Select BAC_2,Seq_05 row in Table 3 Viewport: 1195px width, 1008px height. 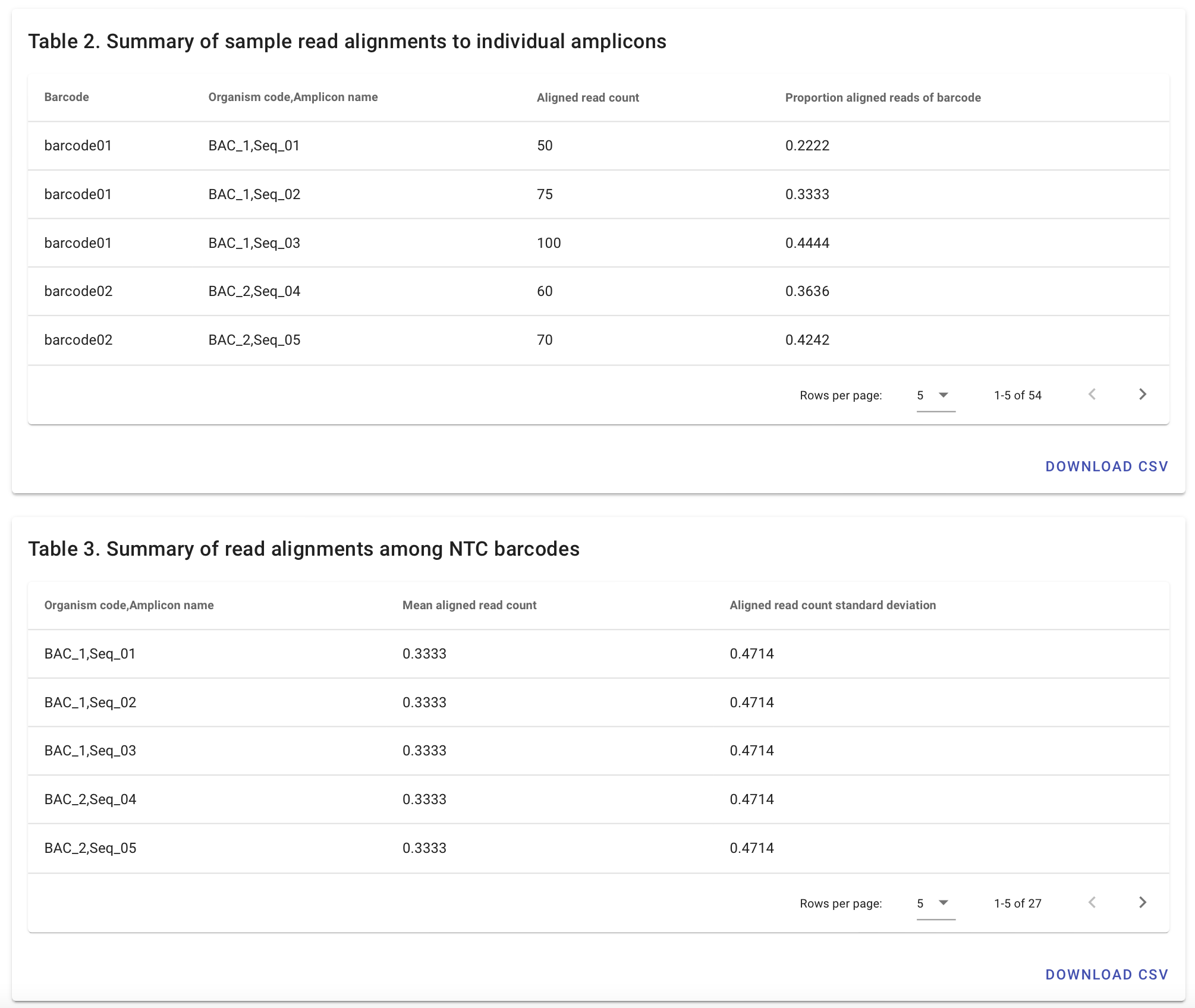pos(598,848)
